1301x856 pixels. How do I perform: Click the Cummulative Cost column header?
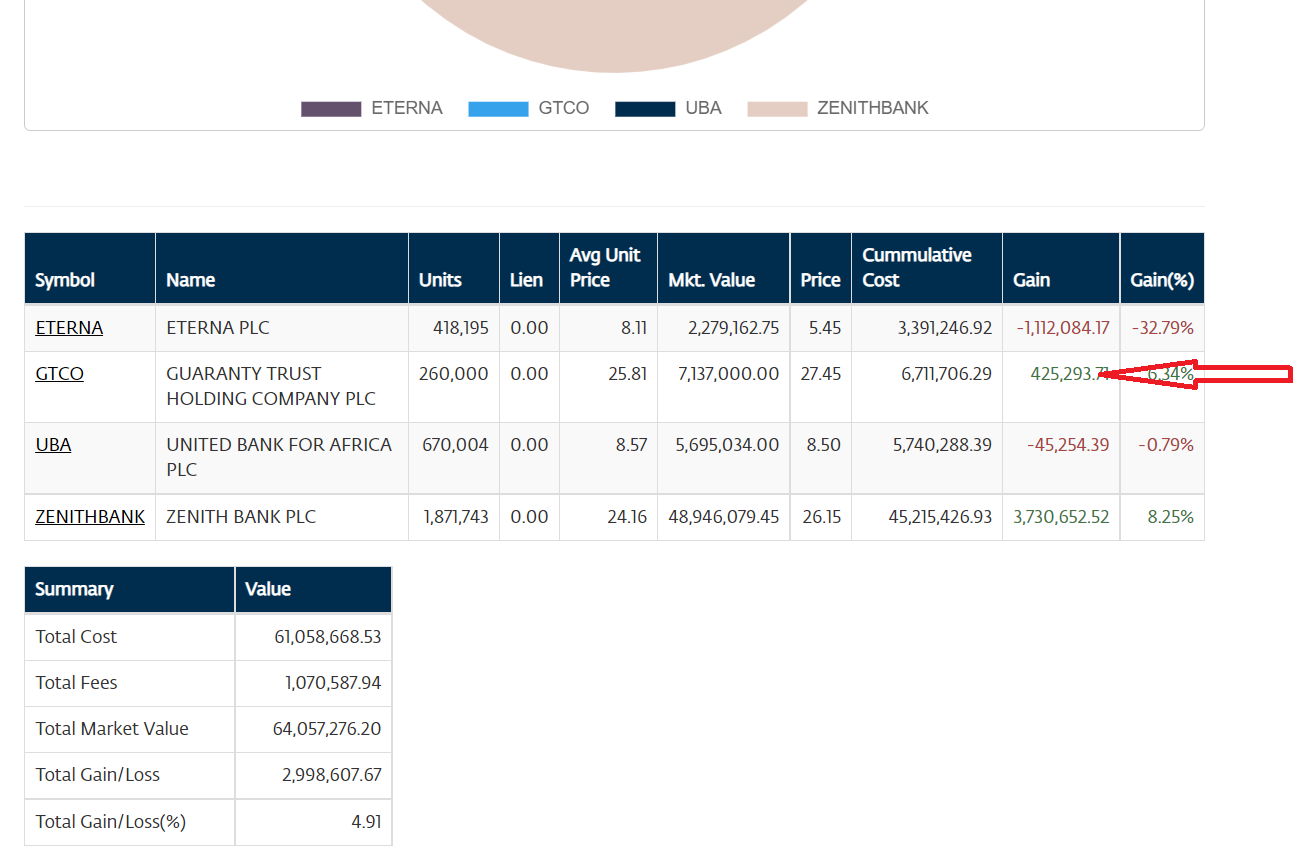[927, 268]
